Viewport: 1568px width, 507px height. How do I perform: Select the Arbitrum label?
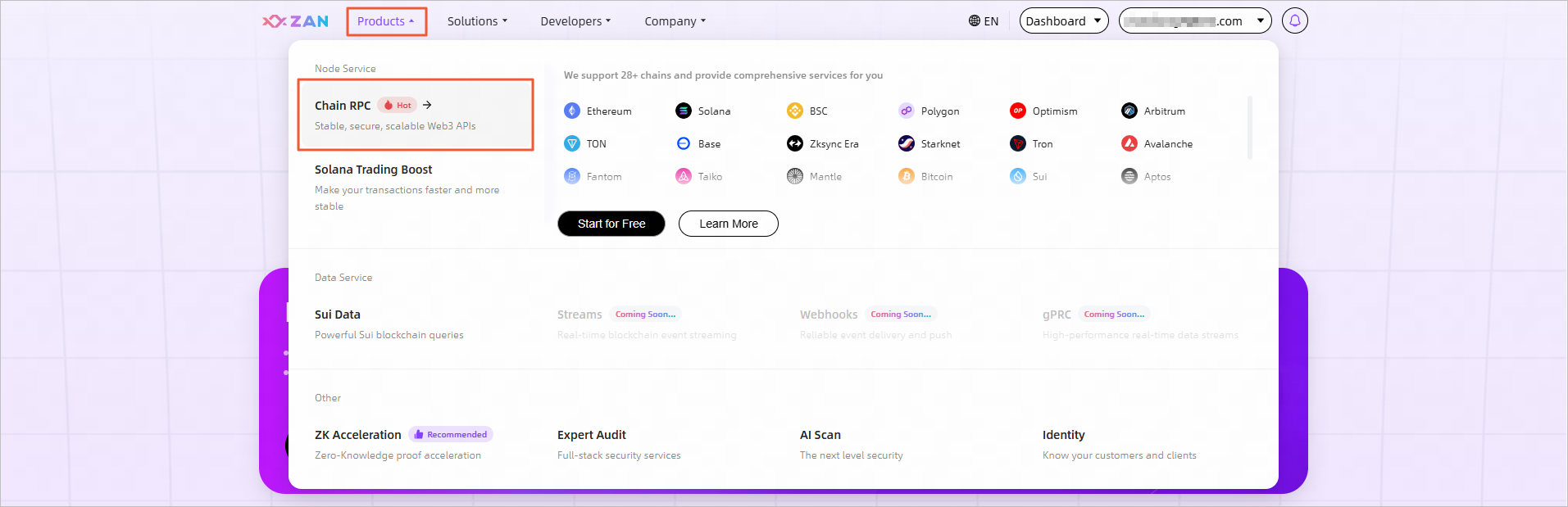1165,111
